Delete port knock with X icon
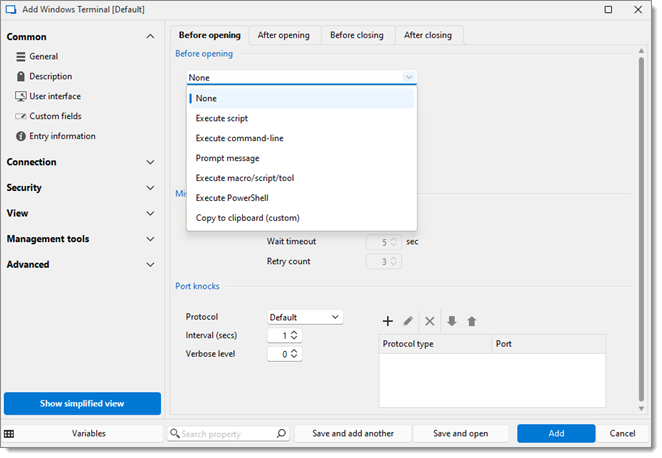662x458 pixels. (x=430, y=321)
